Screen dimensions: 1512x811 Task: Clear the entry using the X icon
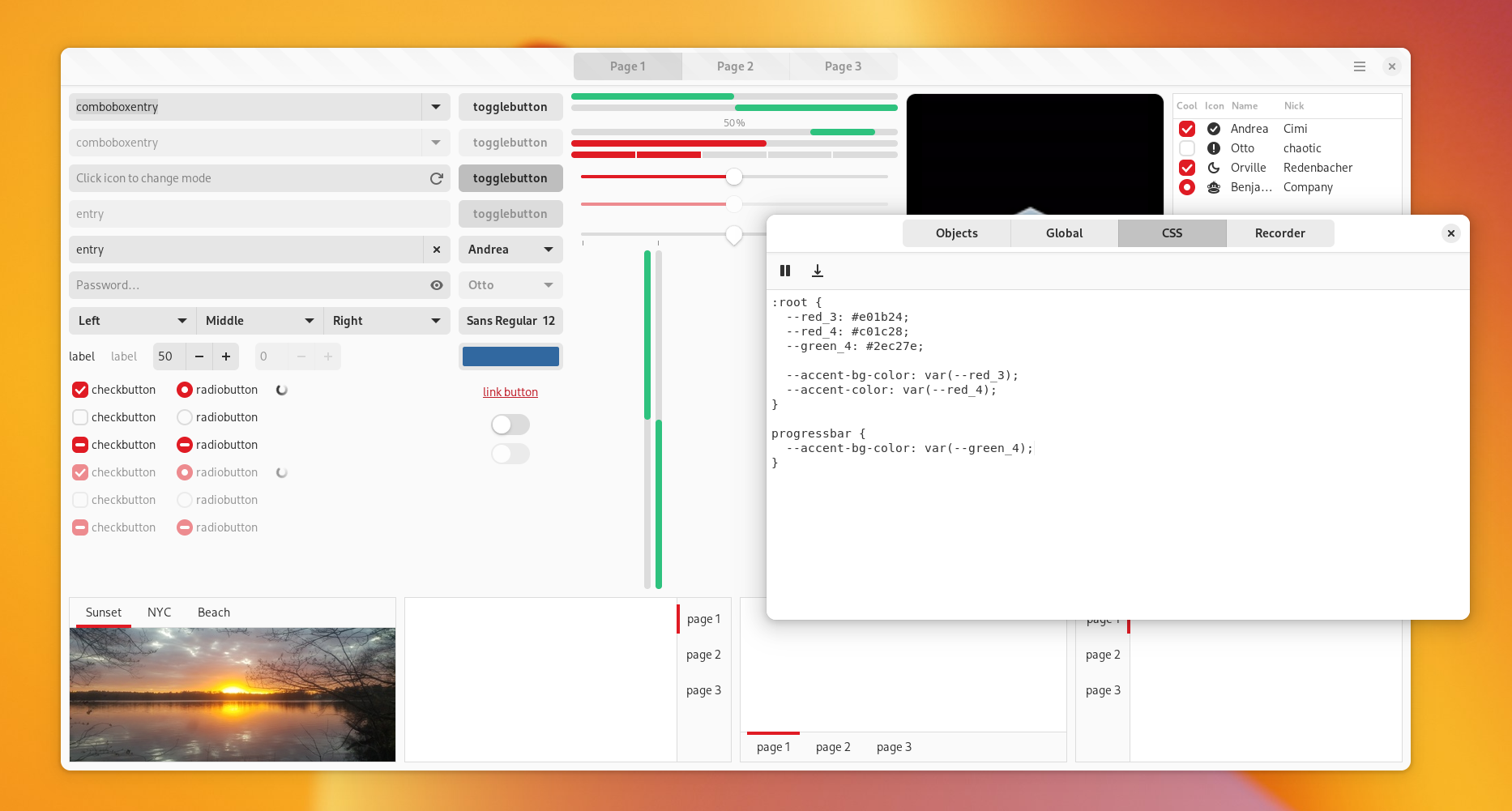point(437,250)
